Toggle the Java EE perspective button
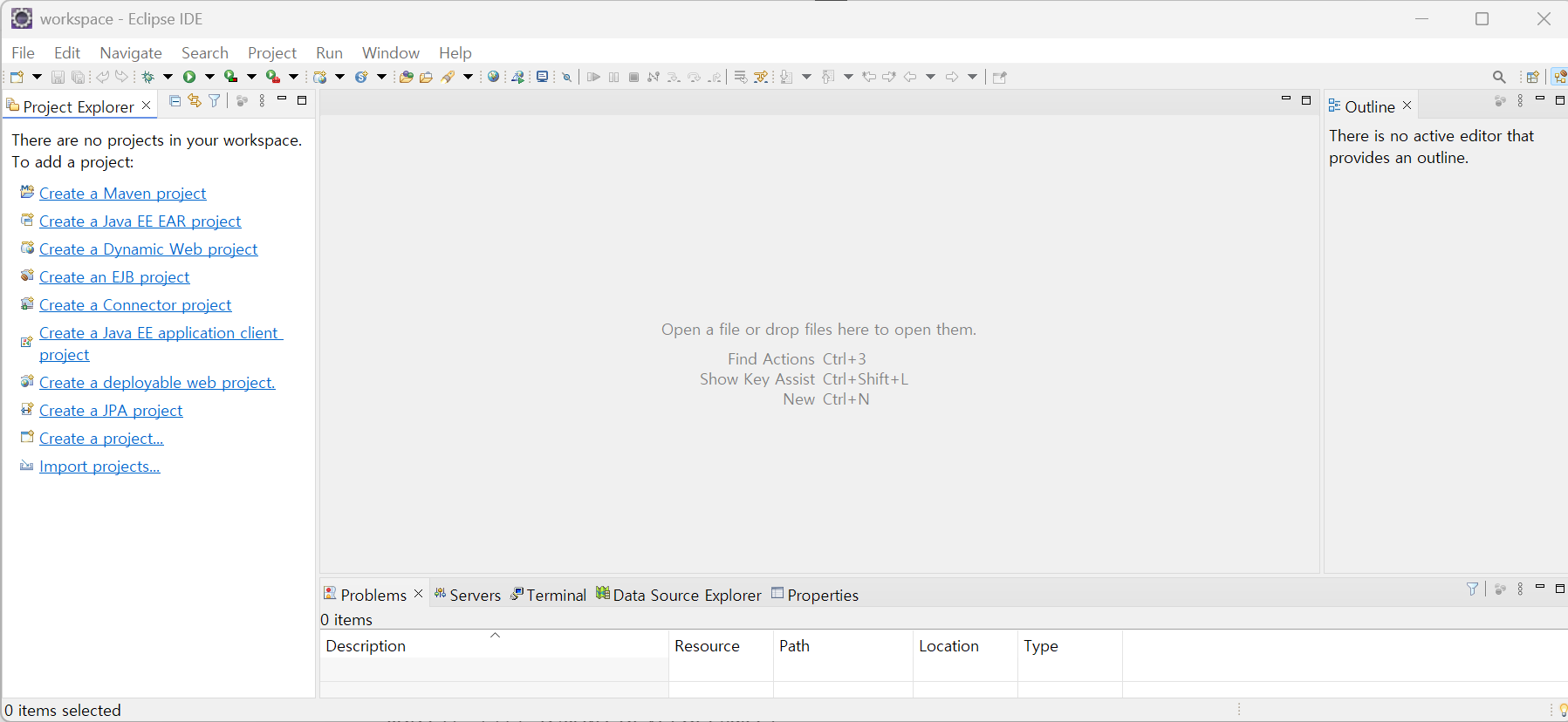Image resolution: width=1568 pixels, height=722 pixels. 1559,77
